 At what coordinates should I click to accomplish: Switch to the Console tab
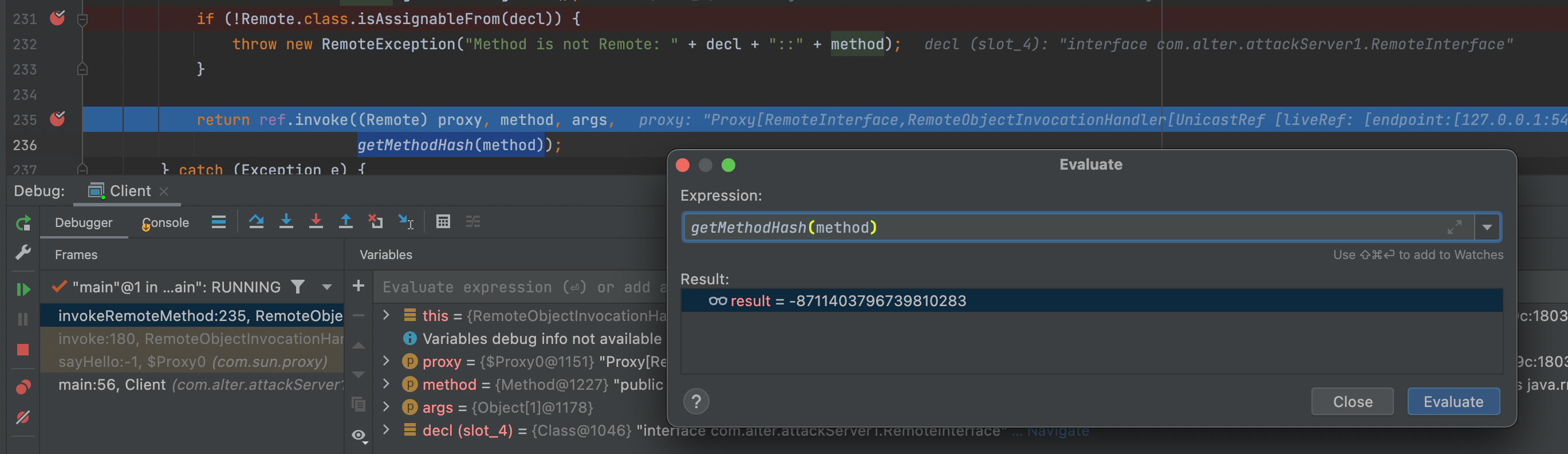pyautogui.click(x=166, y=222)
